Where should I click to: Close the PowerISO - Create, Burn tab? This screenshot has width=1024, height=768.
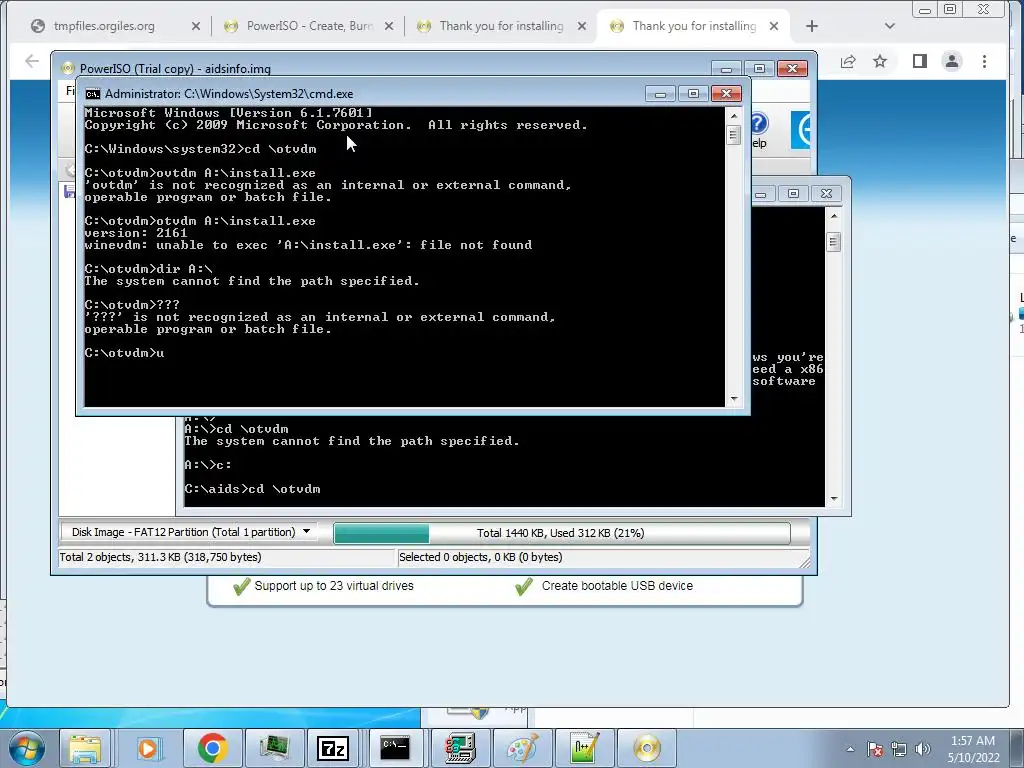(x=389, y=26)
